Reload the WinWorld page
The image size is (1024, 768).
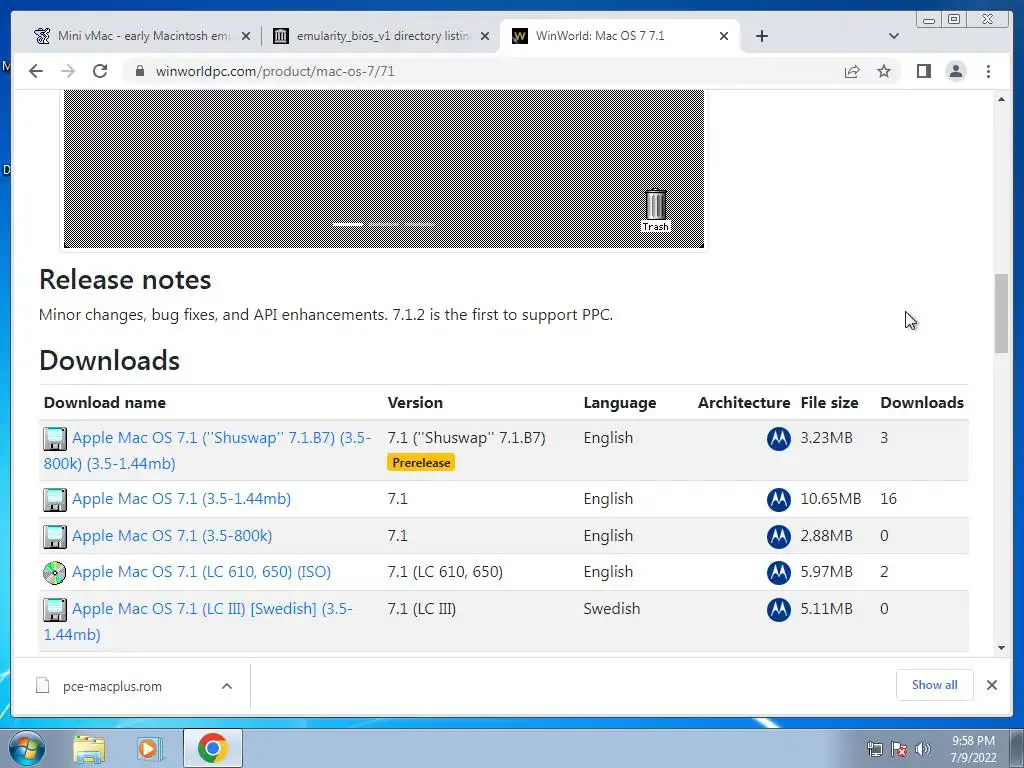click(x=100, y=71)
